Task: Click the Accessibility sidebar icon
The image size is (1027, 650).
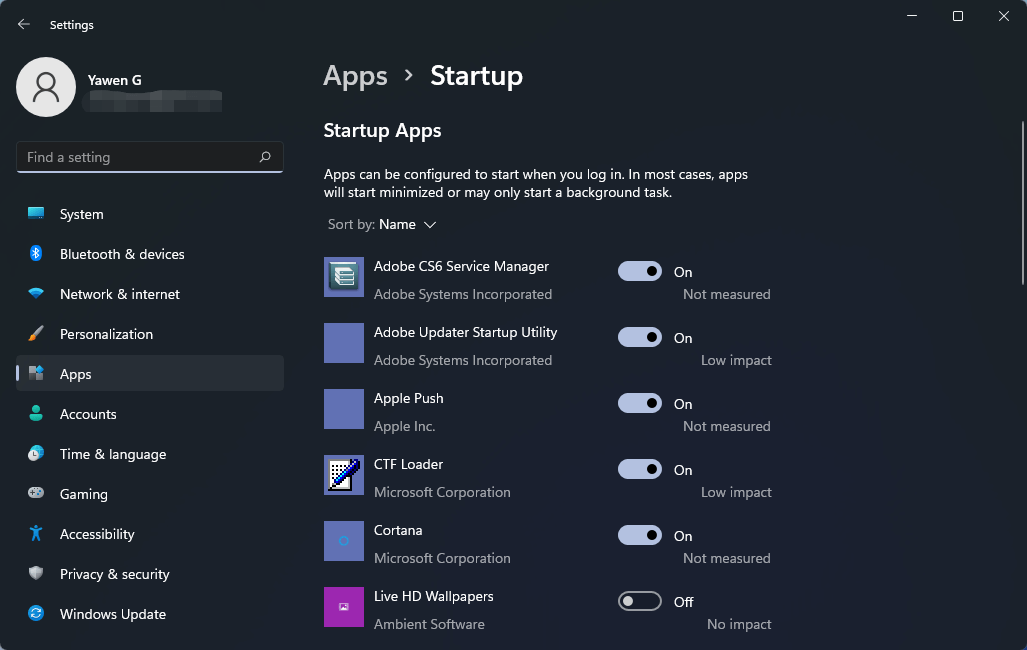Action: coord(36,534)
